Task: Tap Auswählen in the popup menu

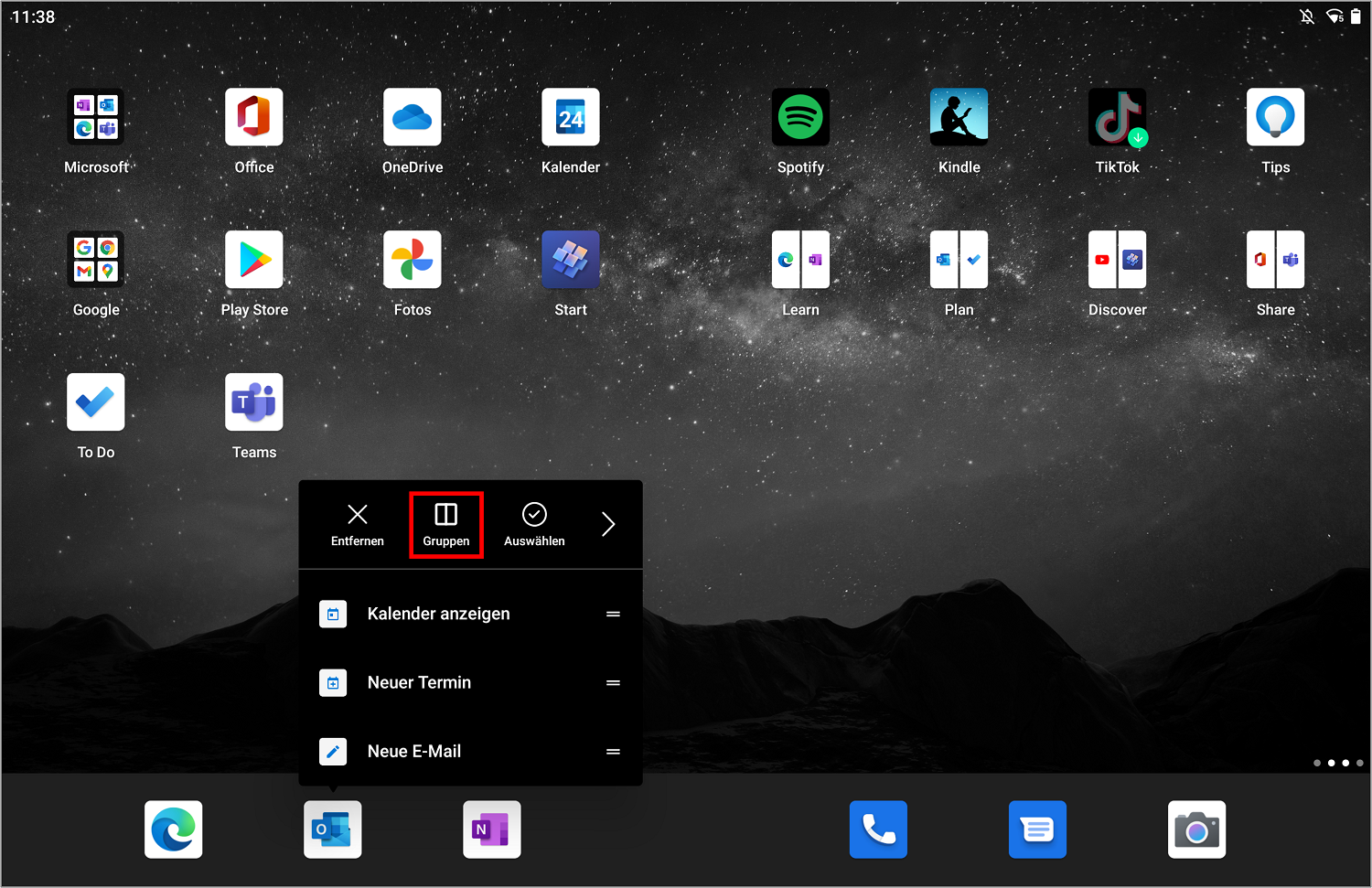Action: click(534, 525)
